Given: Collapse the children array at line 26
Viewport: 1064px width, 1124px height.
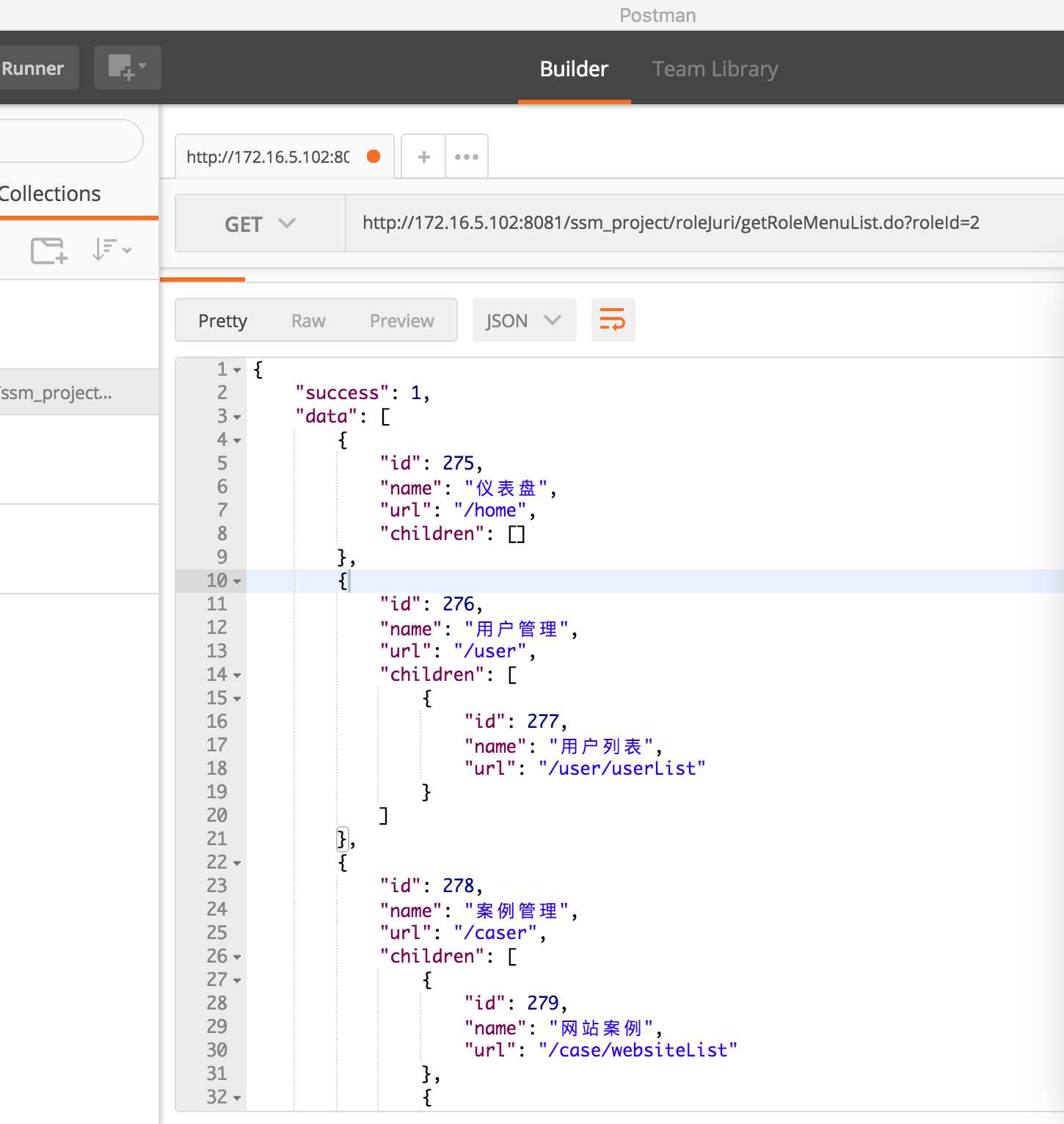Looking at the screenshot, I should tap(237, 957).
